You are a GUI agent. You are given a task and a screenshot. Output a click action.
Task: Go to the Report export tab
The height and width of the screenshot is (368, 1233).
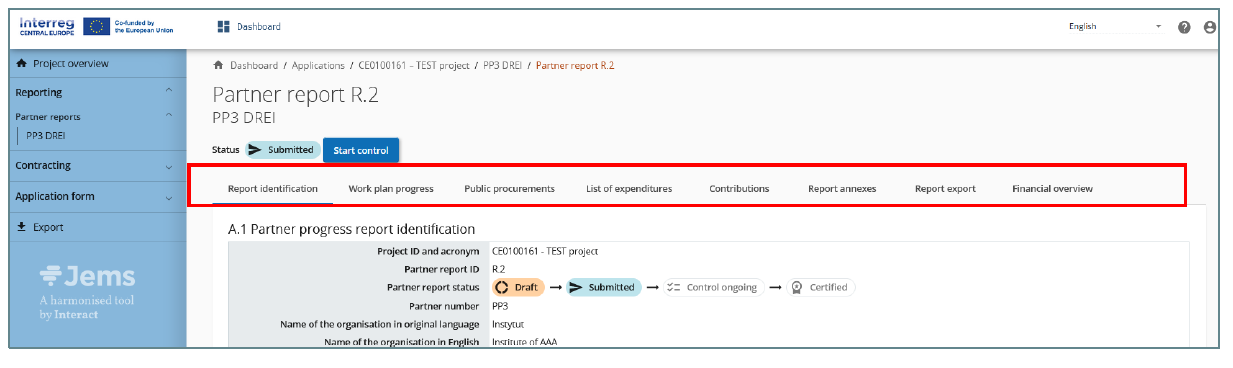click(x=945, y=188)
